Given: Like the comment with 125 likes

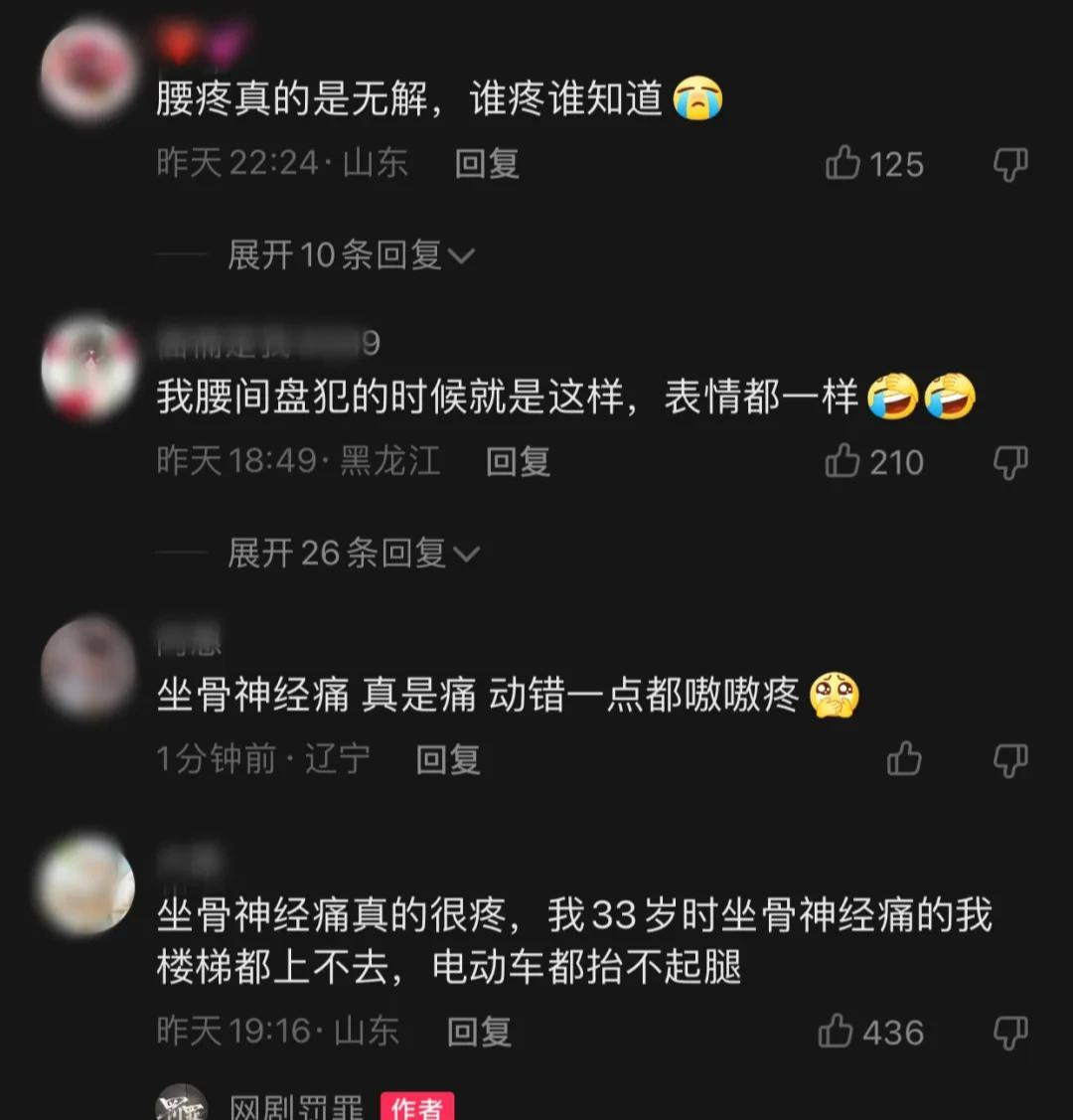Looking at the screenshot, I should (843, 163).
